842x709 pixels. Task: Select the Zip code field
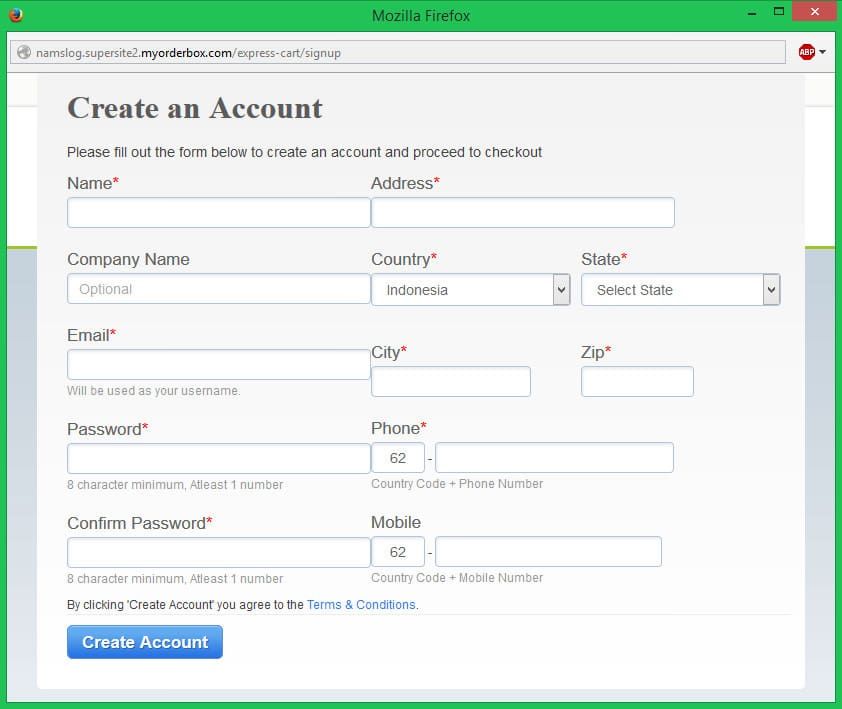637,382
